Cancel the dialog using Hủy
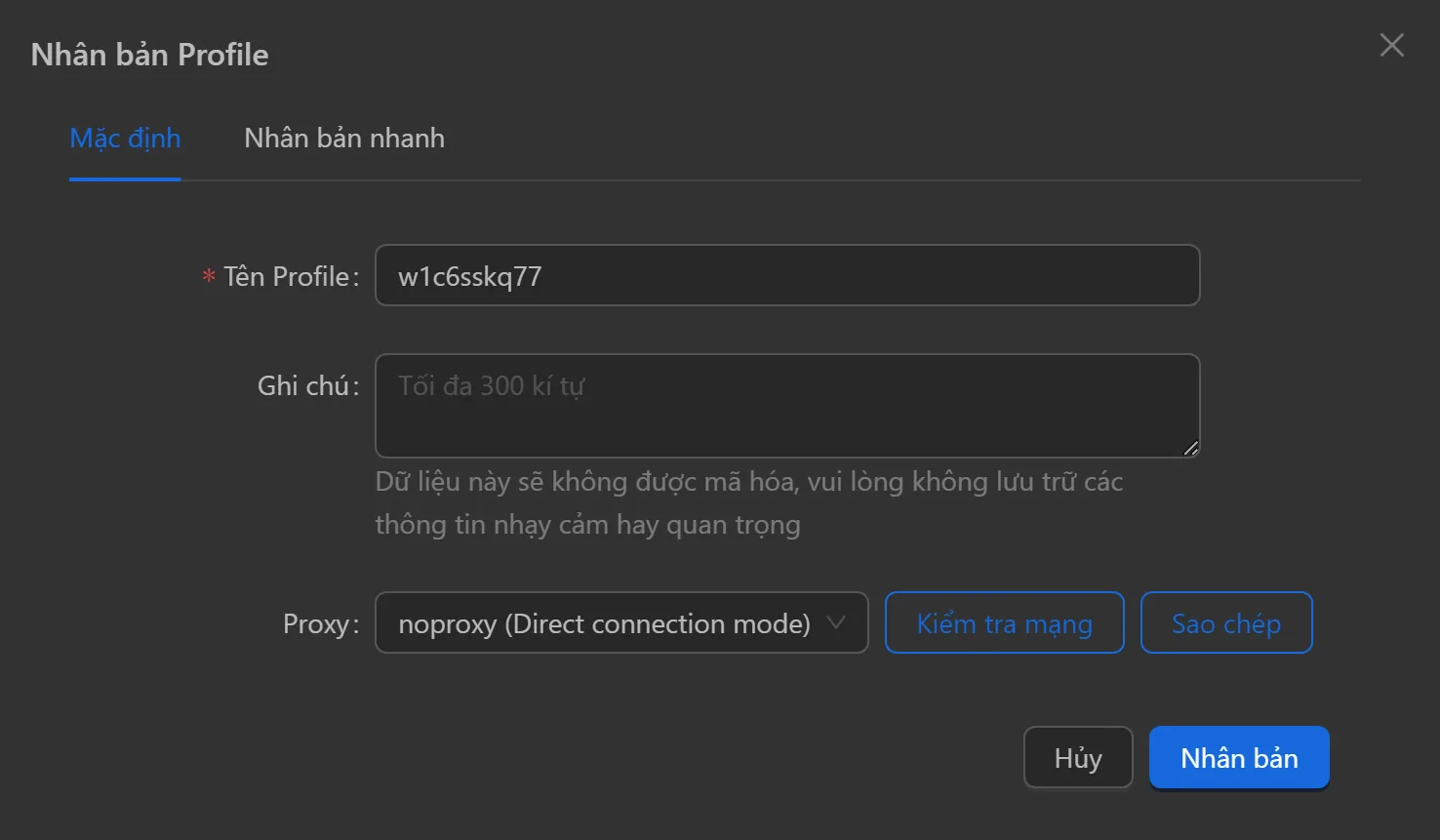Screen dimensions: 1440x840 click(1077, 757)
